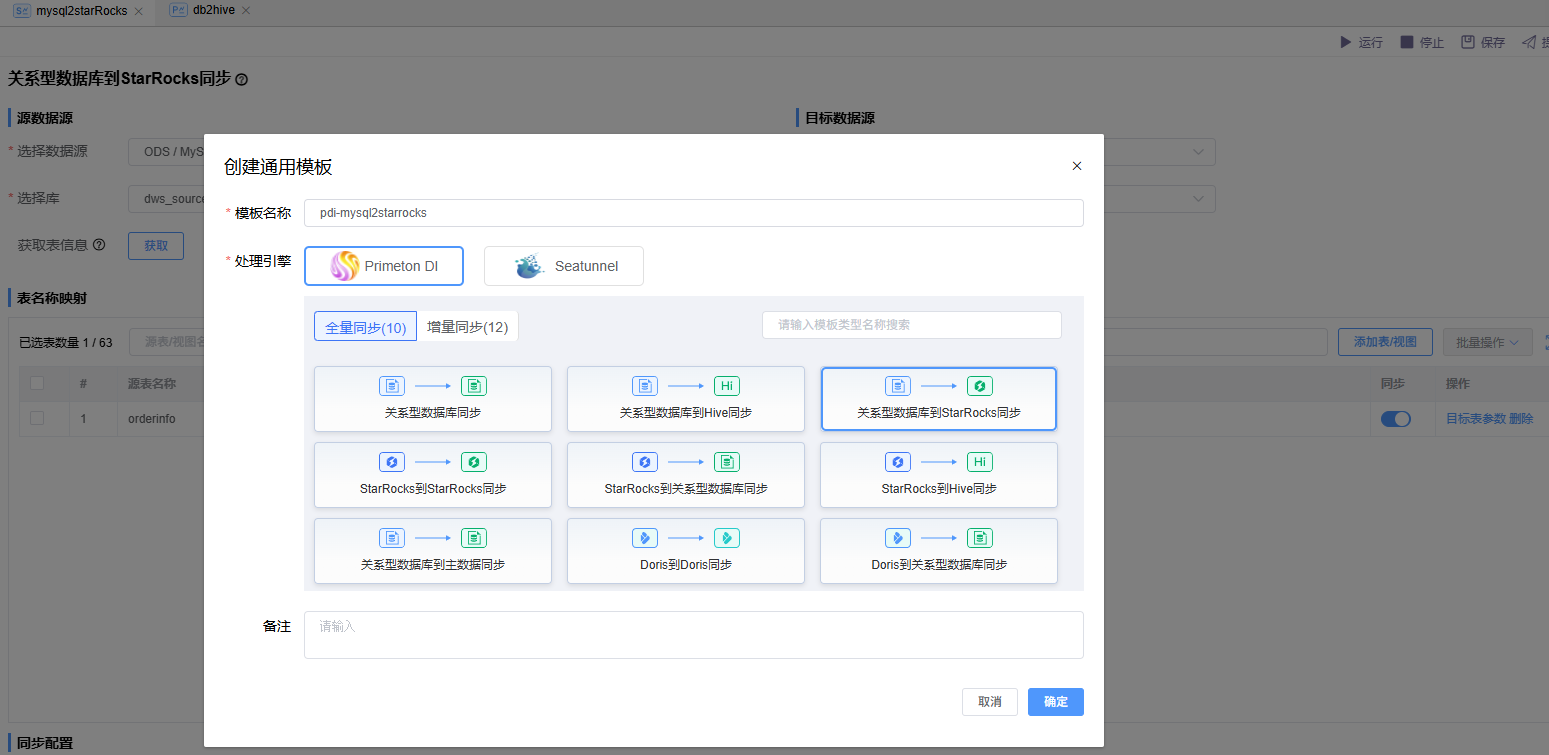Viewport: 1549px width, 755px height.
Task: Switch to the incremental sync (12) tab
Action: (x=467, y=327)
